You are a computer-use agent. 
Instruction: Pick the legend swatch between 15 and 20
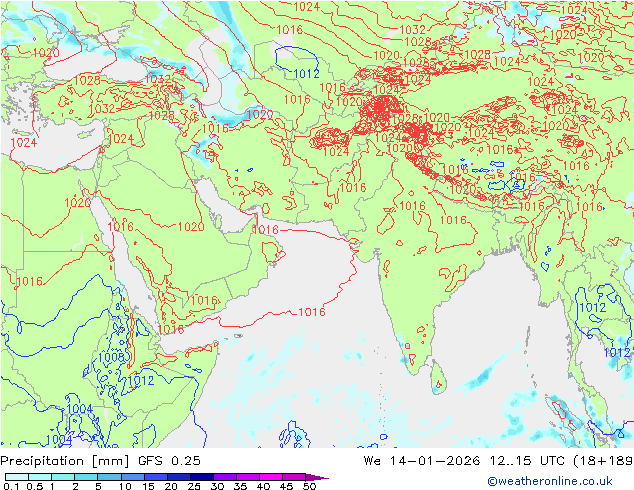pos(156,477)
